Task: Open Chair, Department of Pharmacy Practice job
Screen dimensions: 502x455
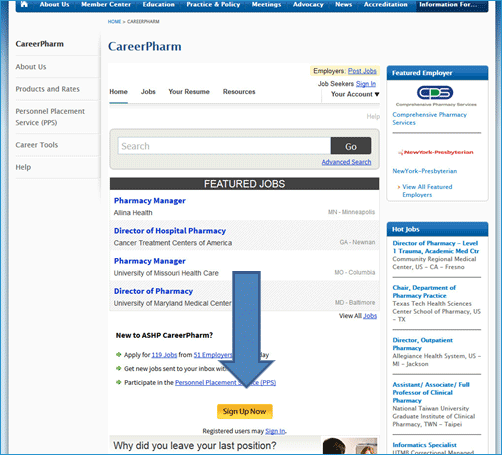Action: (424, 292)
